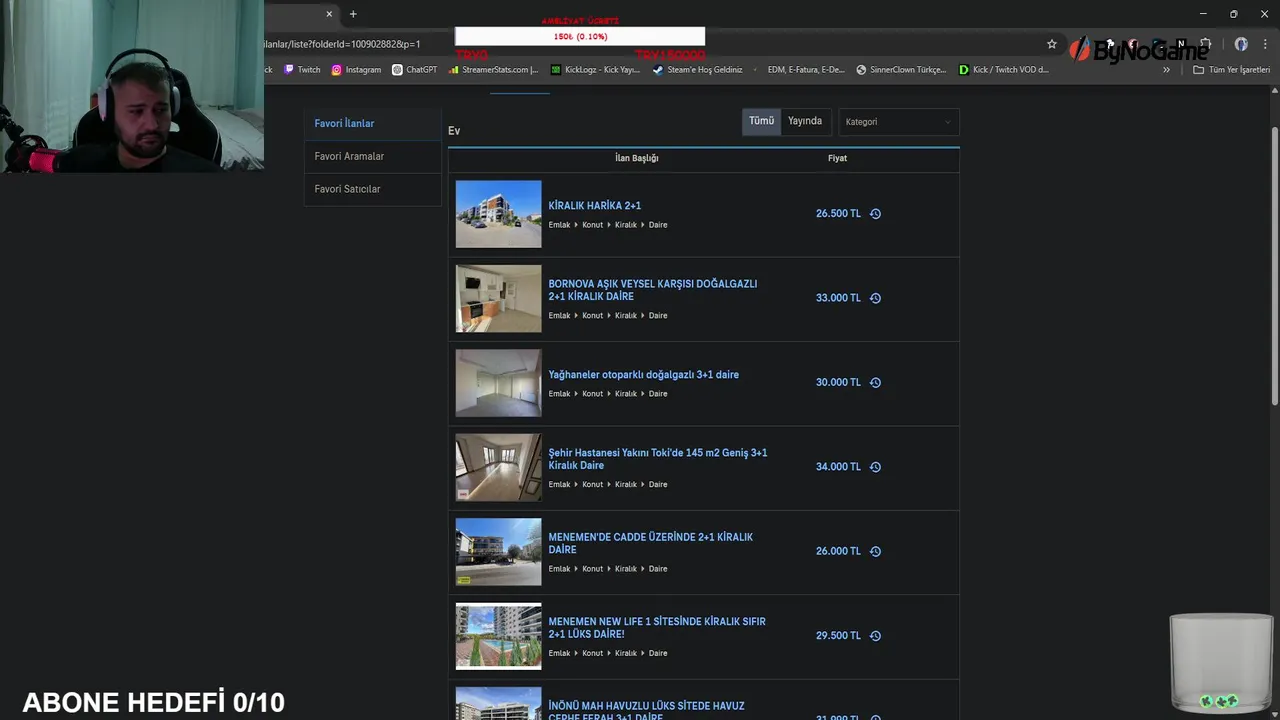
Task: Open the Steam'e Hoş Geldiniz bookmark
Action: (x=697, y=70)
